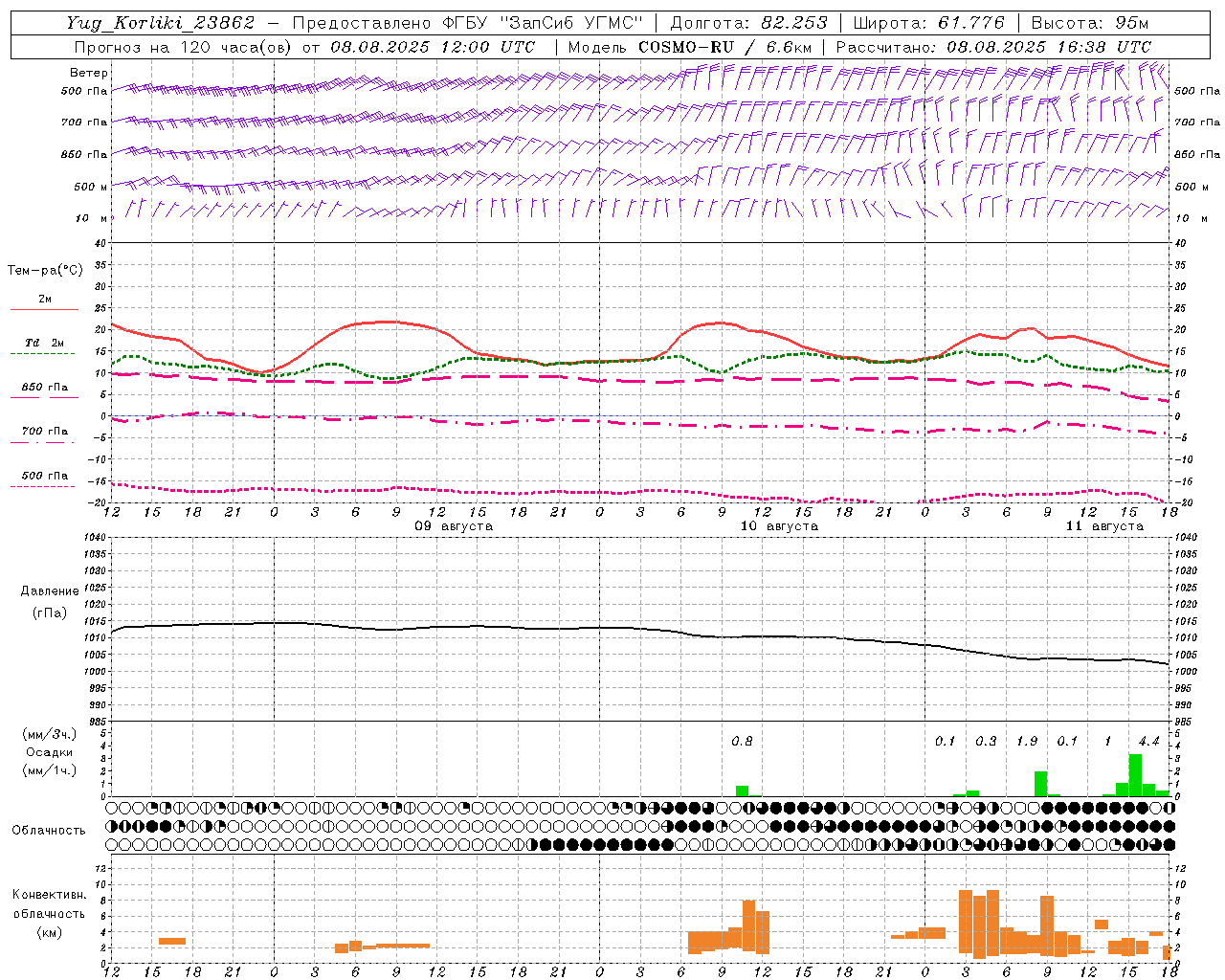
Task: Click the station name Yug_Korliki_23862
Action: click(161, 23)
